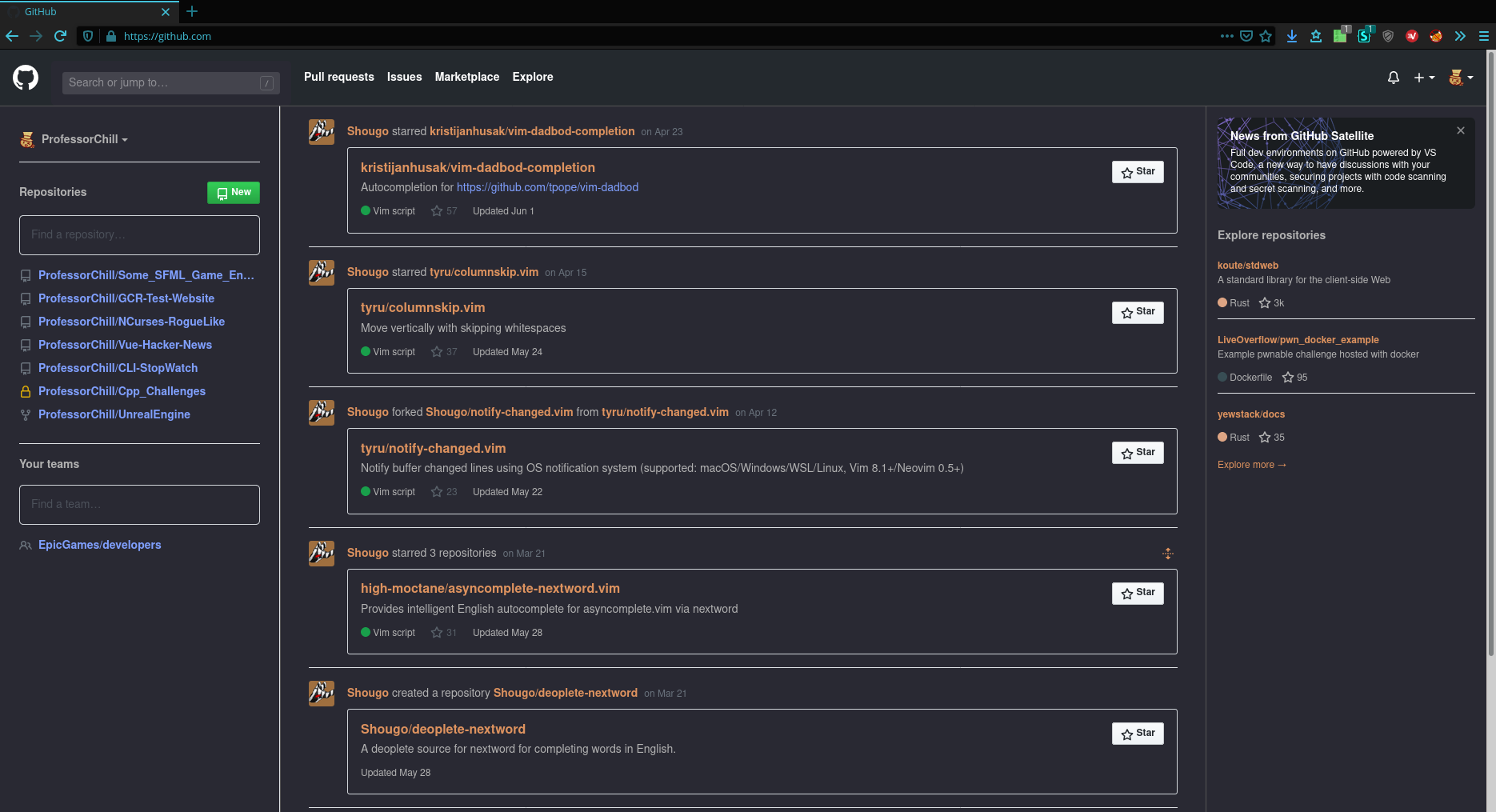Open ProfessorChill/GCR-Test-Website repository

pos(126,298)
